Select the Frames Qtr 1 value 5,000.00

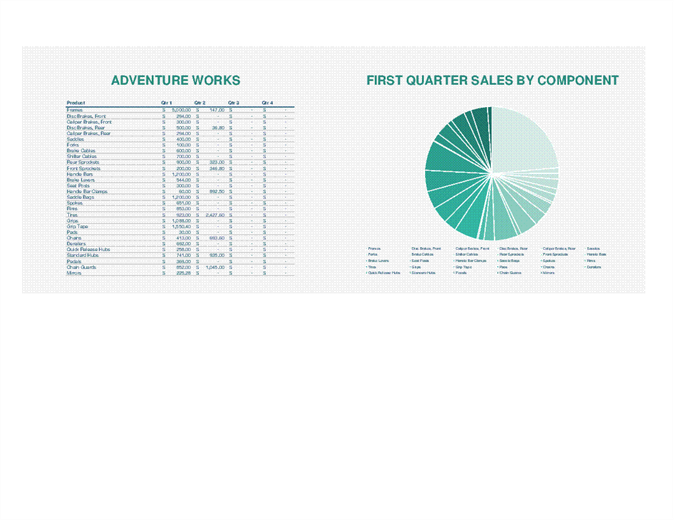(180, 110)
